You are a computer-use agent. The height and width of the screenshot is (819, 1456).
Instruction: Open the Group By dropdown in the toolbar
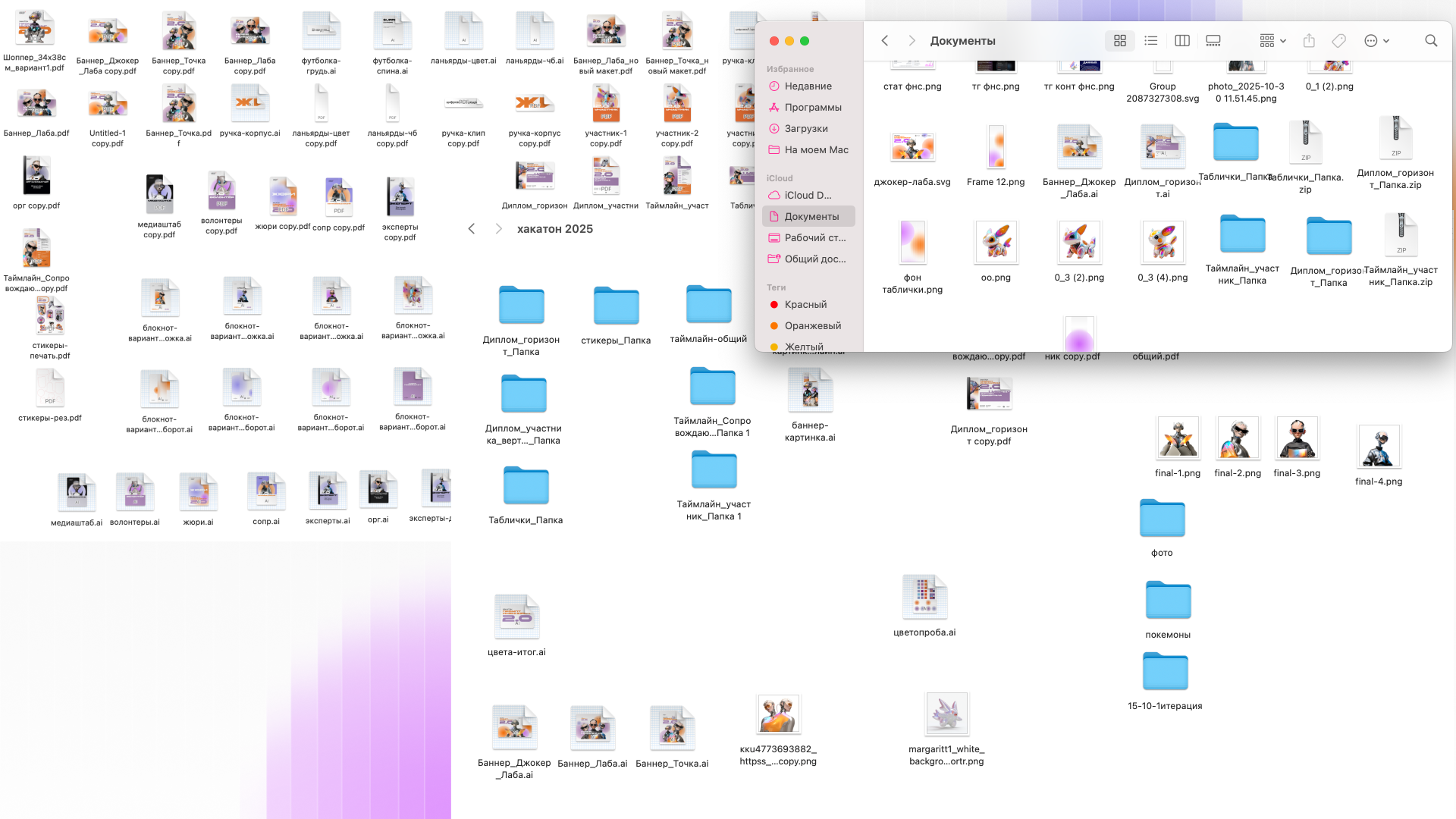[1272, 41]
